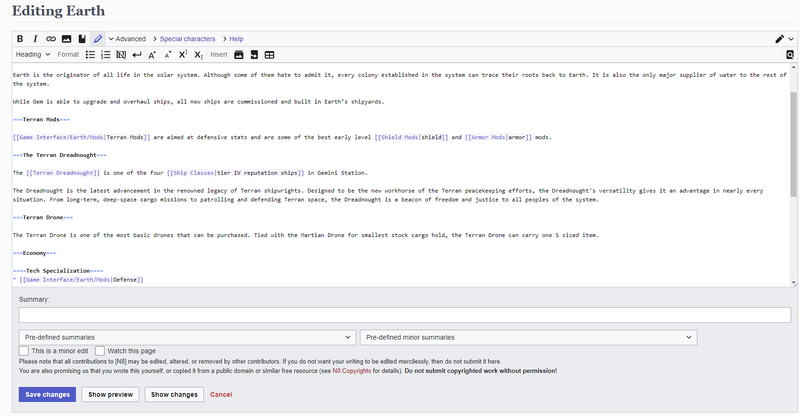This screenshot has height=416, width=800.
Task: Open Pre-defined summaries dropdown
Action: coord(187,337)
